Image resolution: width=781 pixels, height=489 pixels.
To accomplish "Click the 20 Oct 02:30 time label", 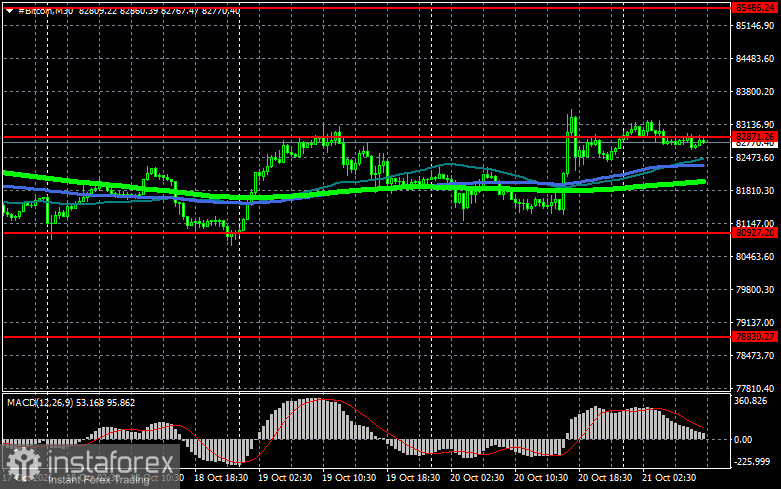I will click(477, 478).
